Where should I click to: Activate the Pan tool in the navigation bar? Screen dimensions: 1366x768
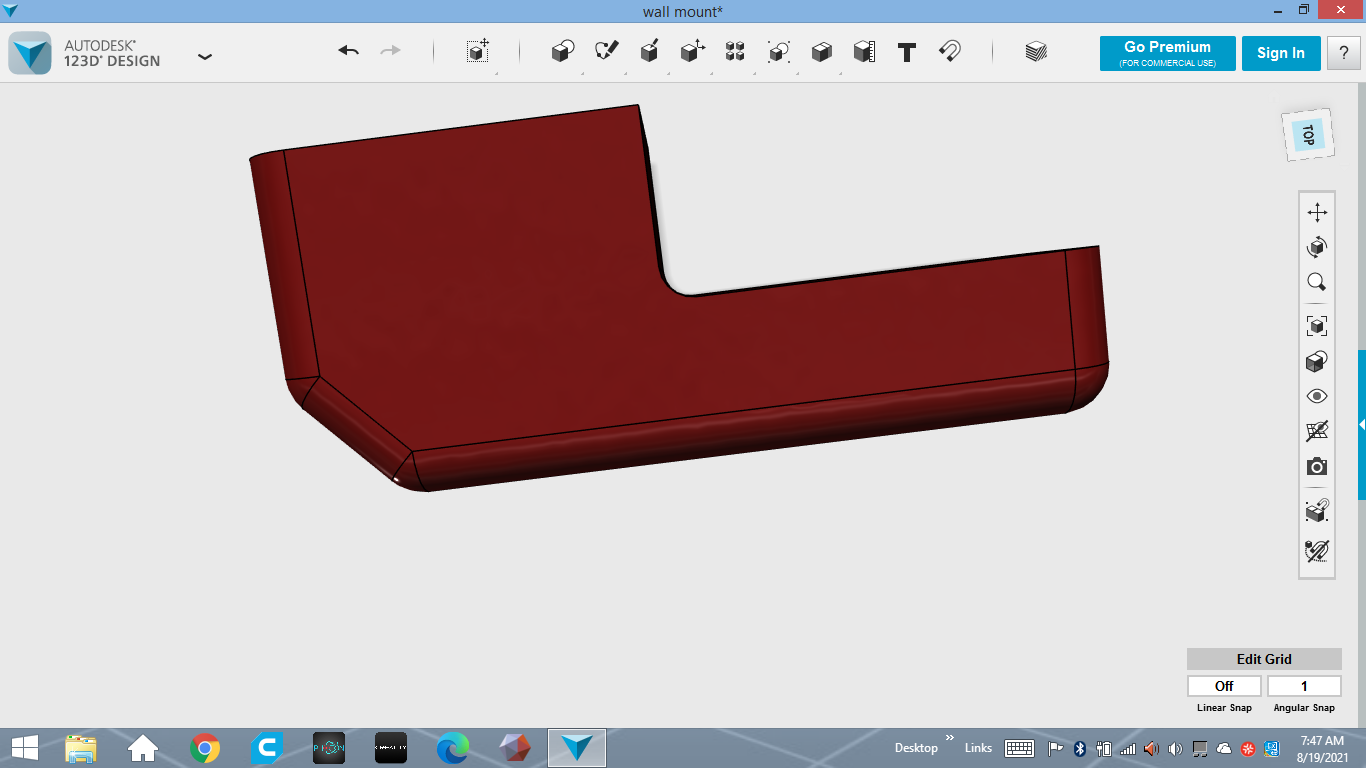(x=1317, y=211)
